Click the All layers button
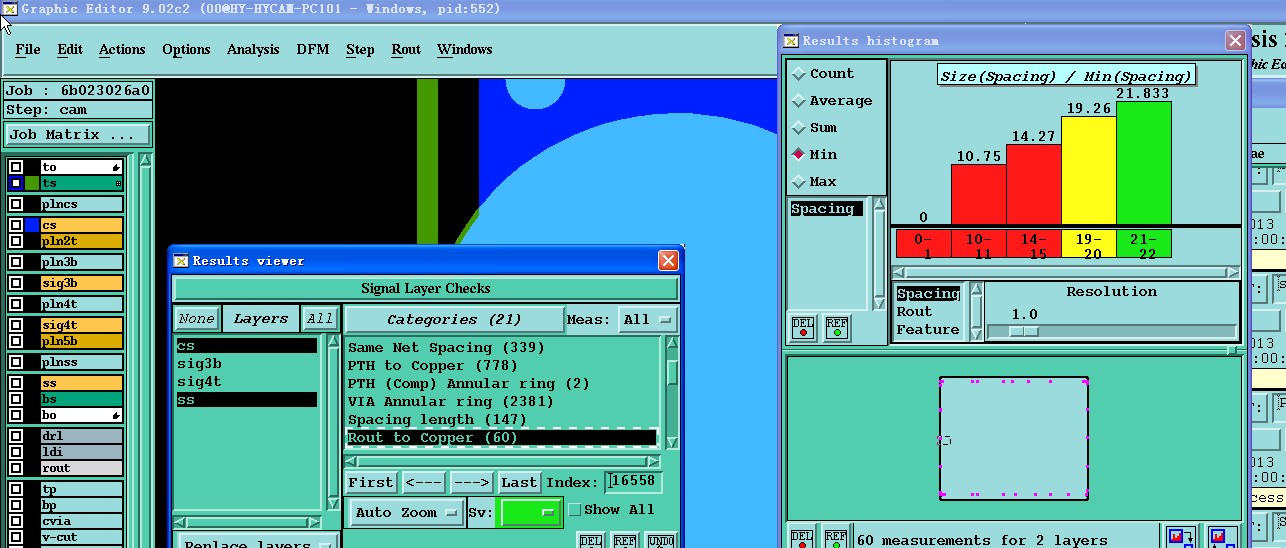The width and height of the screenshot is (1286, 548). pyautogui.click(x=320, y=319)
